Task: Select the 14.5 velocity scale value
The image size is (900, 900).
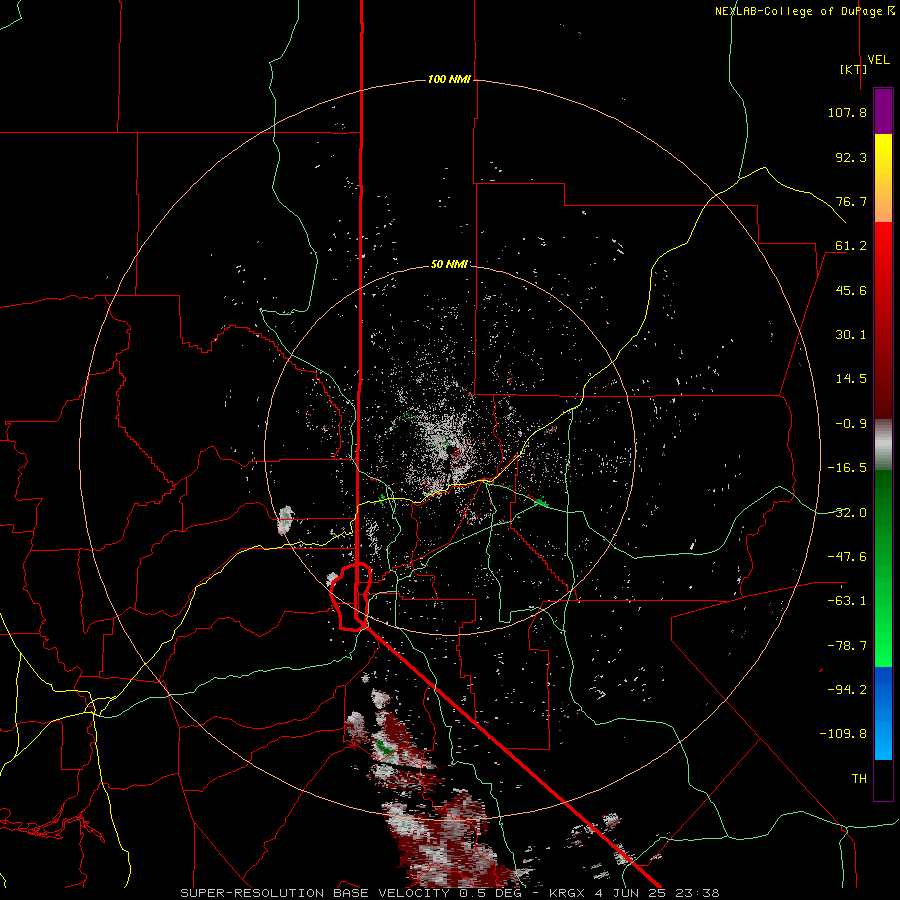Action: click(x=851, y=379)
